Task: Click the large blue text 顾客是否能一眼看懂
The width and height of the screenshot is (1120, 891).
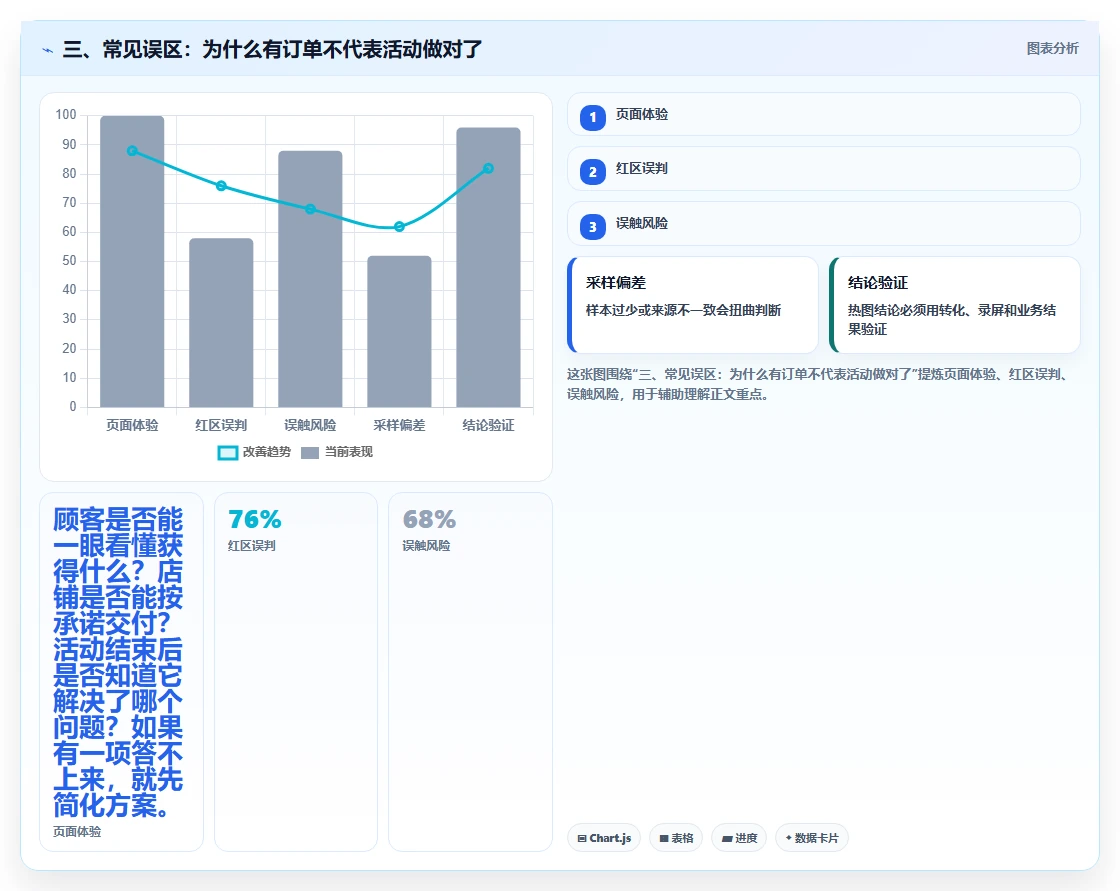Action: [118, 662]
